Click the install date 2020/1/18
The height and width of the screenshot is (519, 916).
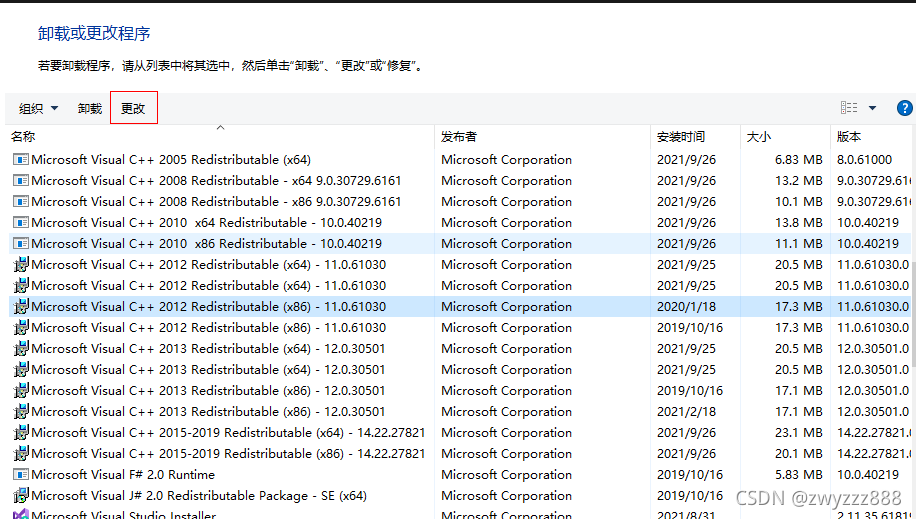tap(686, 306)
